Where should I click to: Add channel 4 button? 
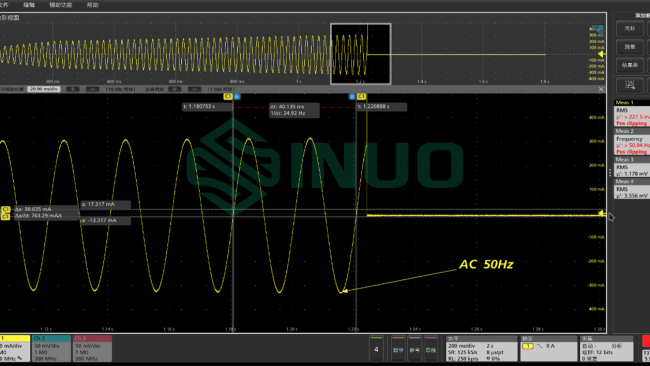click(x=376, y=349)
